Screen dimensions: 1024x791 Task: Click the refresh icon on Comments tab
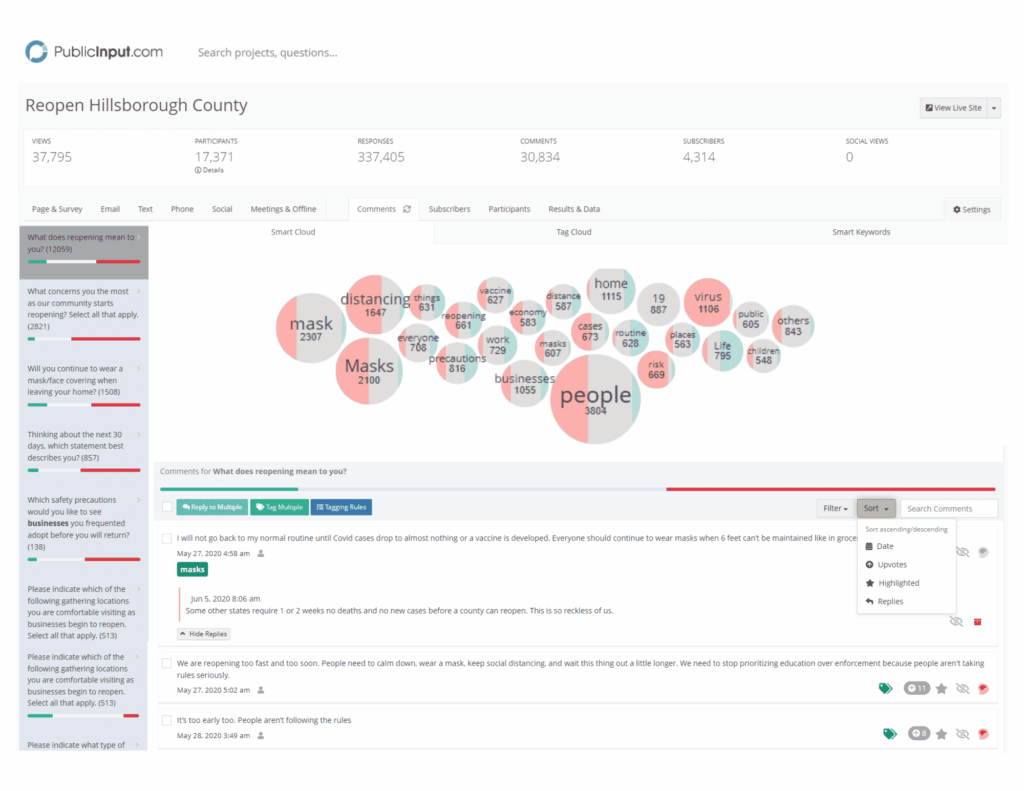click(407, 209)
